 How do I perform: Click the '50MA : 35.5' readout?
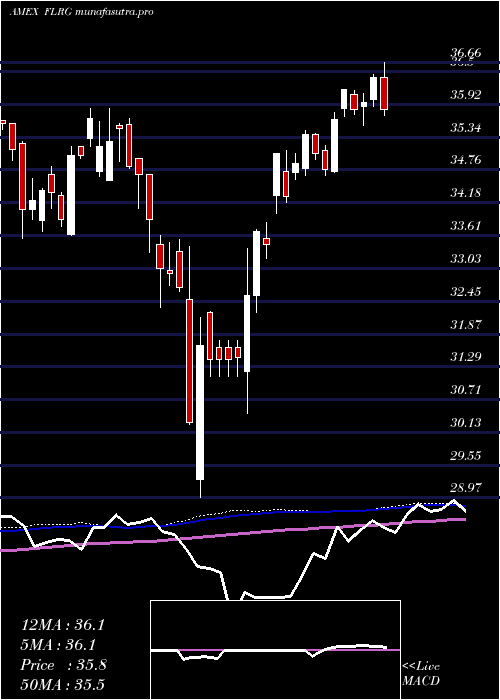tap(62, 684)
